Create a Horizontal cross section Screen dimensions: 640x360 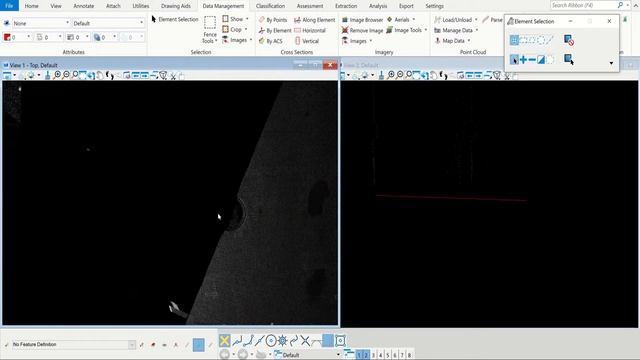tap(310, 30)
